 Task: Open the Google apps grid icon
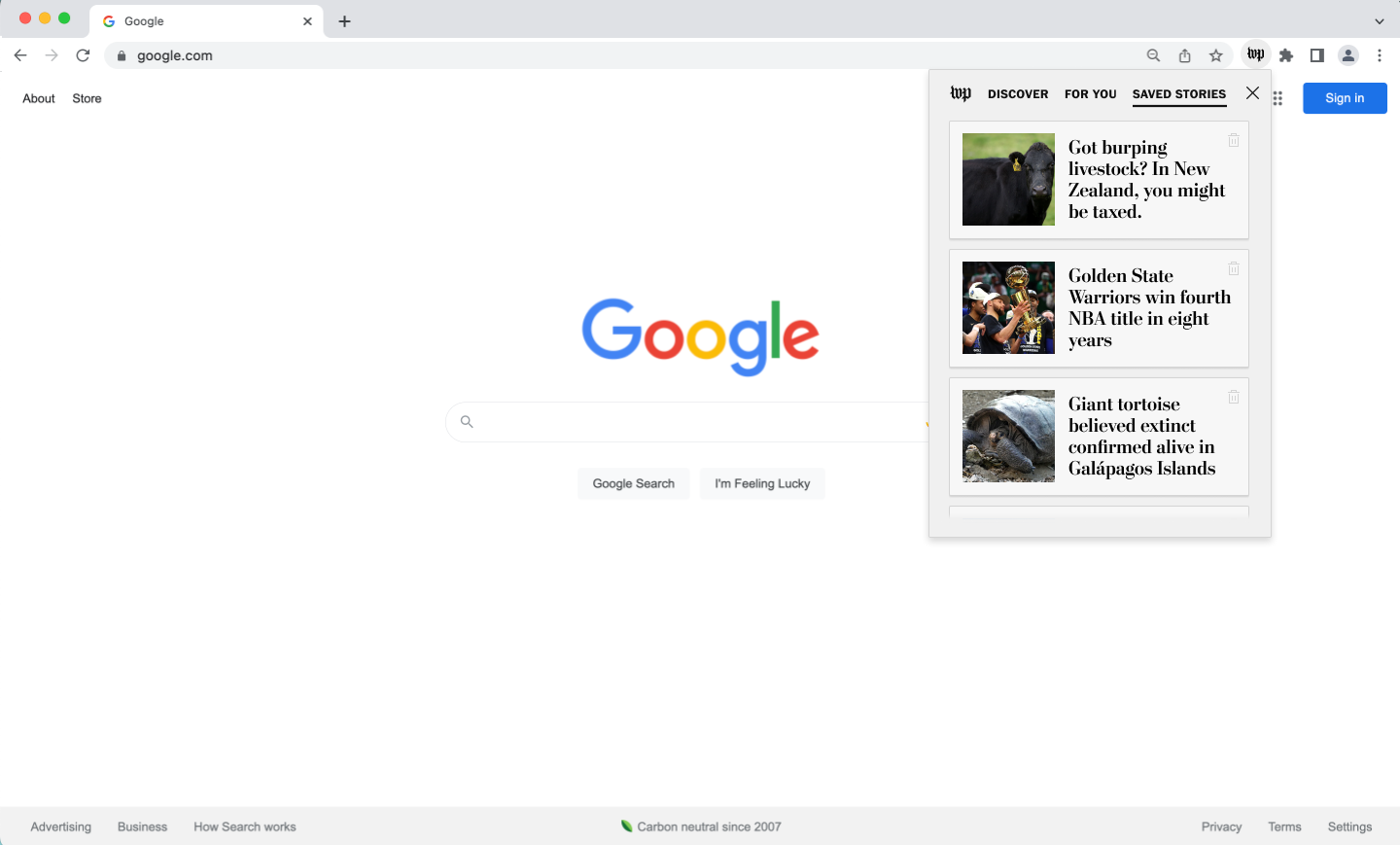[x=1277, y=98]
